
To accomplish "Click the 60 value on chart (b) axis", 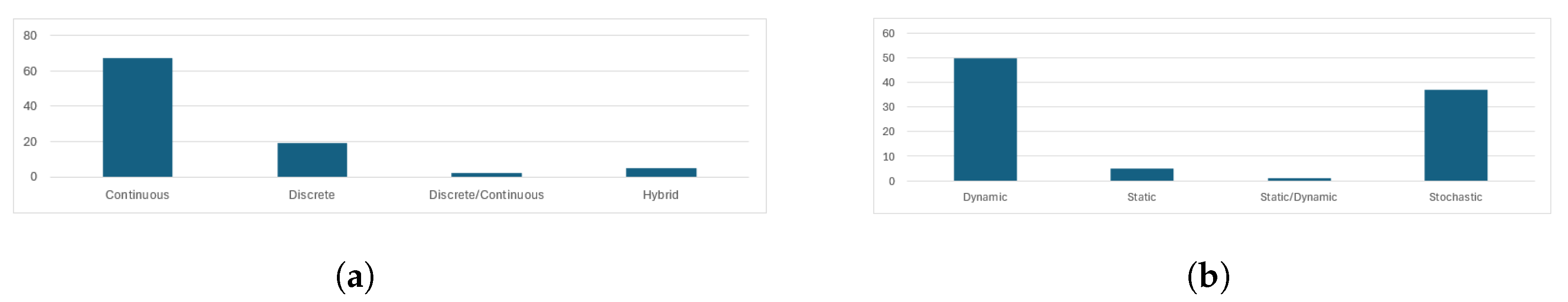I will [x=888, y=34].
